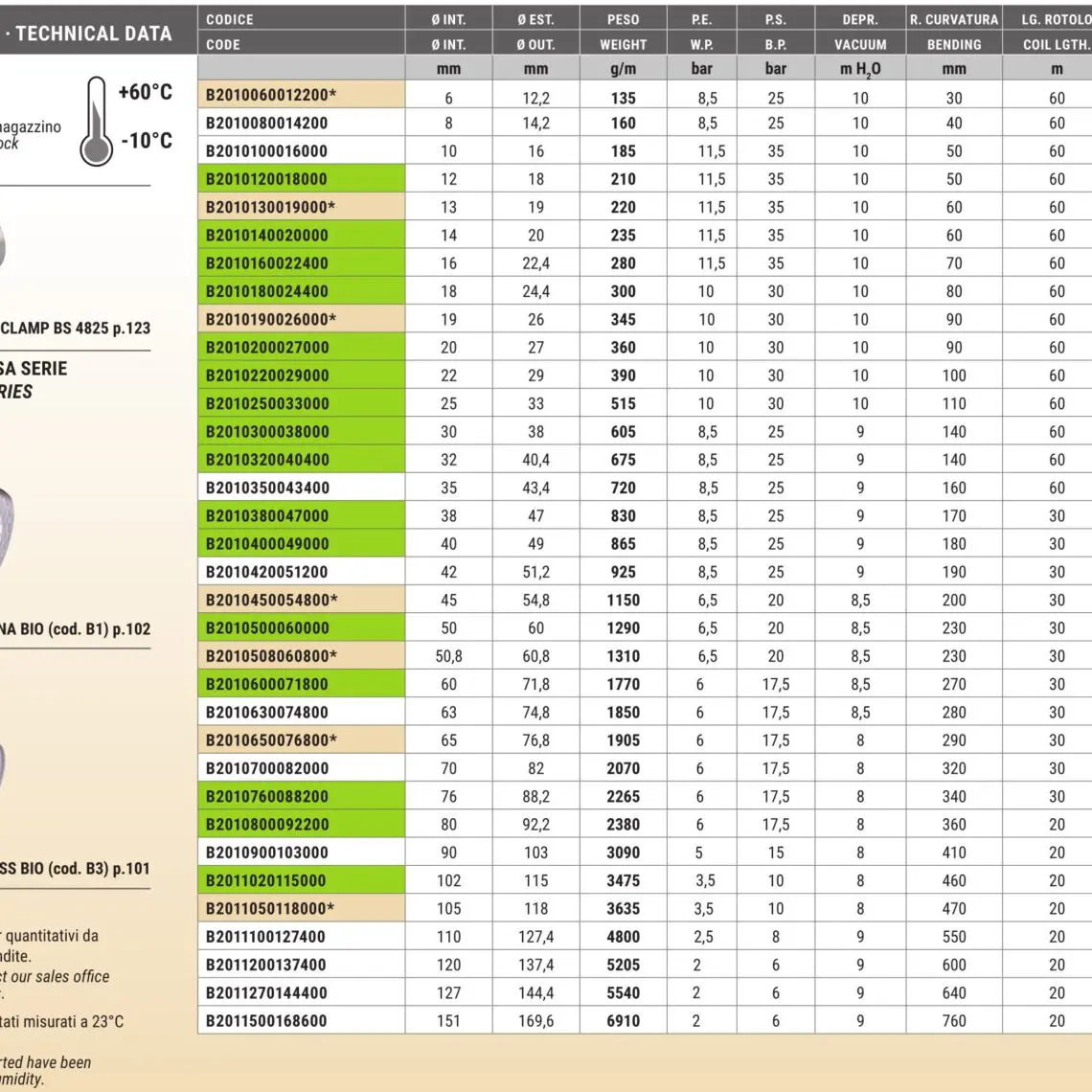Click the R. CURVATURA BENDING column header
The image size is (1092, 1092).
point(953,32)
